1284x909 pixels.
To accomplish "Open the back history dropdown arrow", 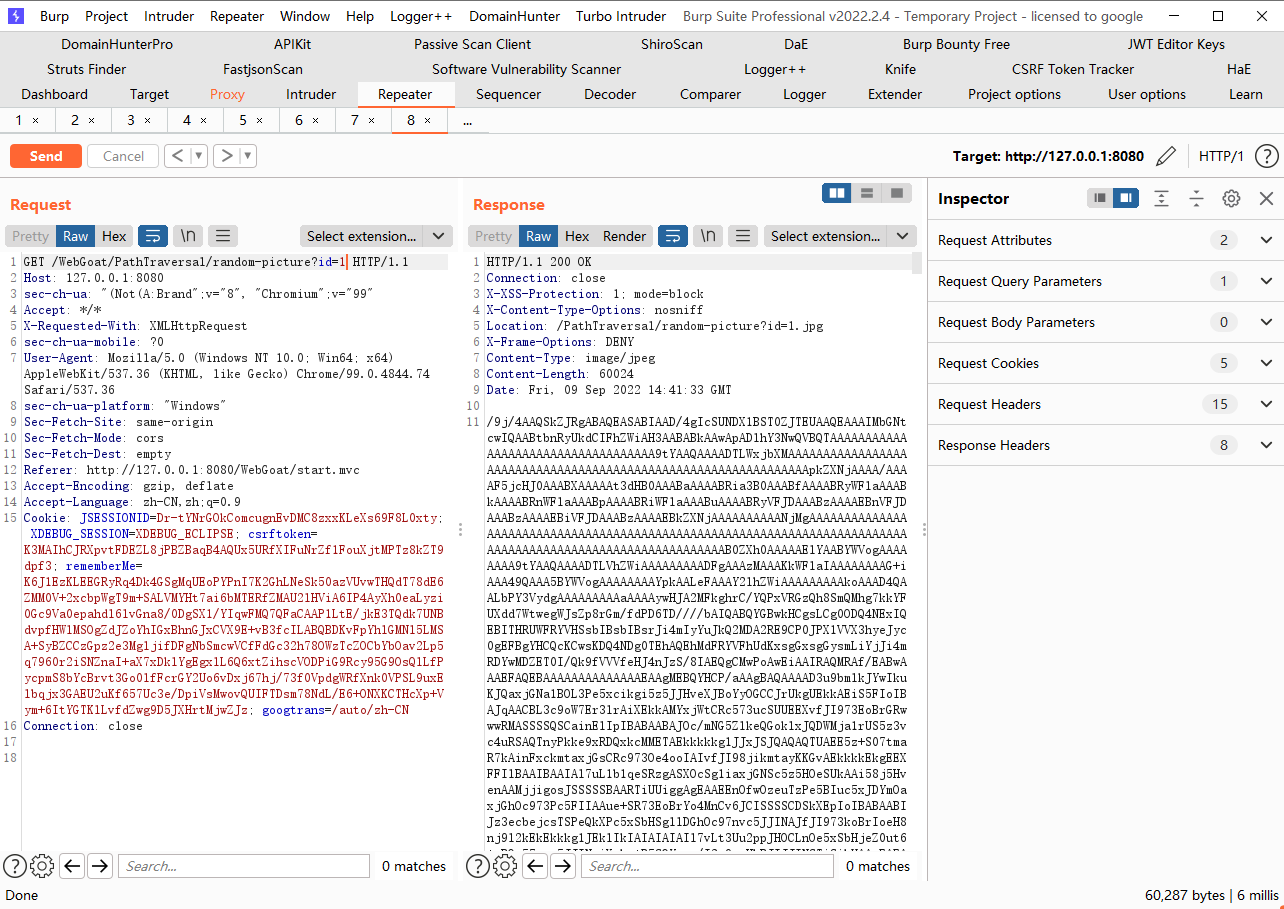I will [199, 156].
